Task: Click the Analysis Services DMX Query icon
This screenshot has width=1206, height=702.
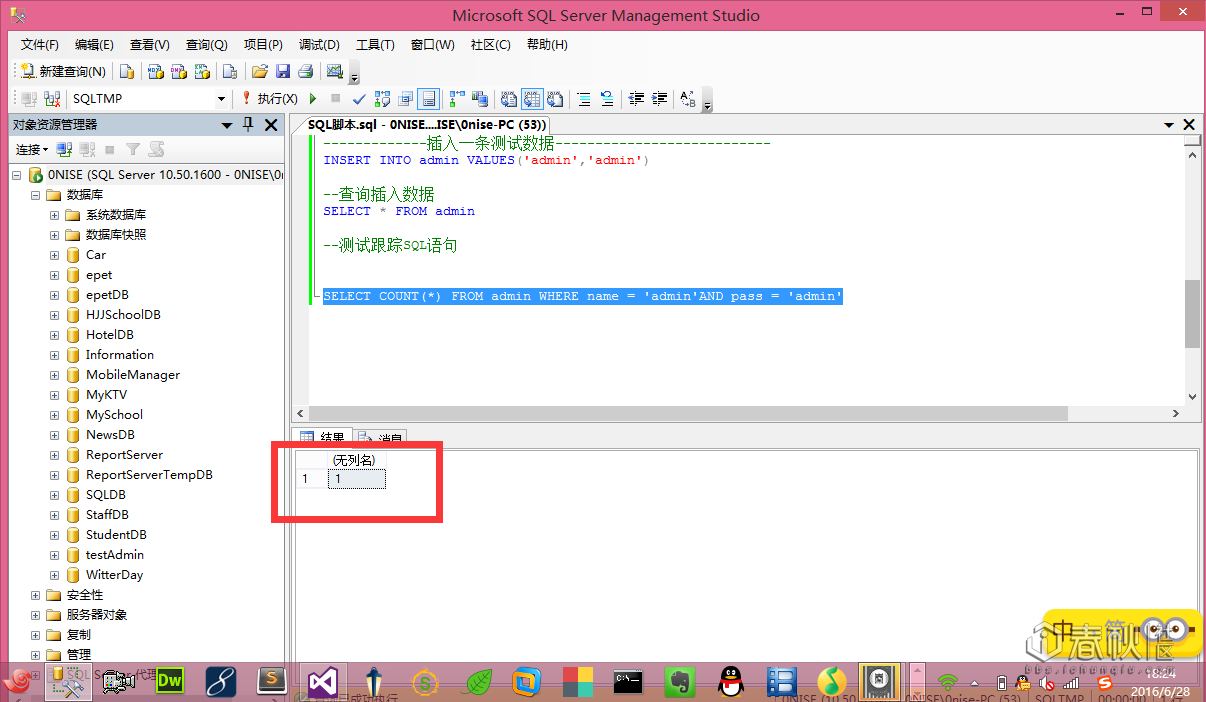Action: pyautogui.click(x=178, y=72)
